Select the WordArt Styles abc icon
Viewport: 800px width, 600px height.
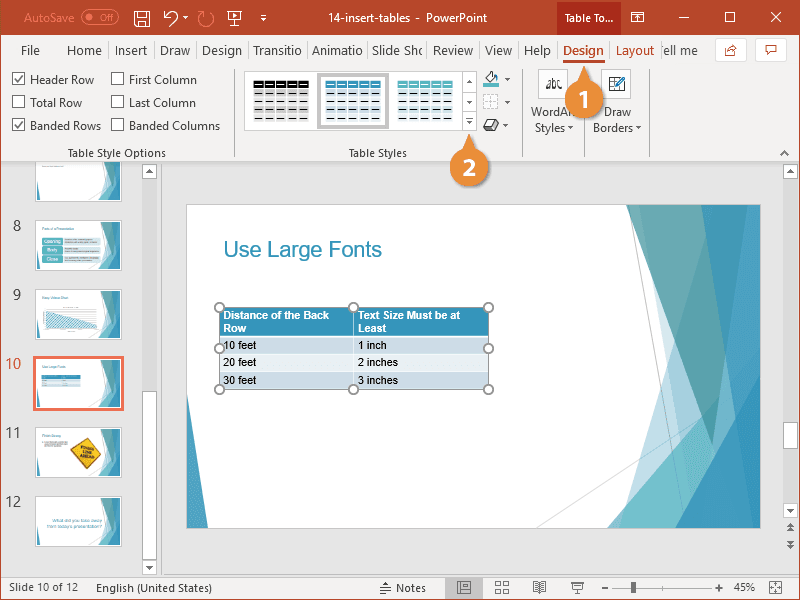pyautogui.click(x=552, y=84)
